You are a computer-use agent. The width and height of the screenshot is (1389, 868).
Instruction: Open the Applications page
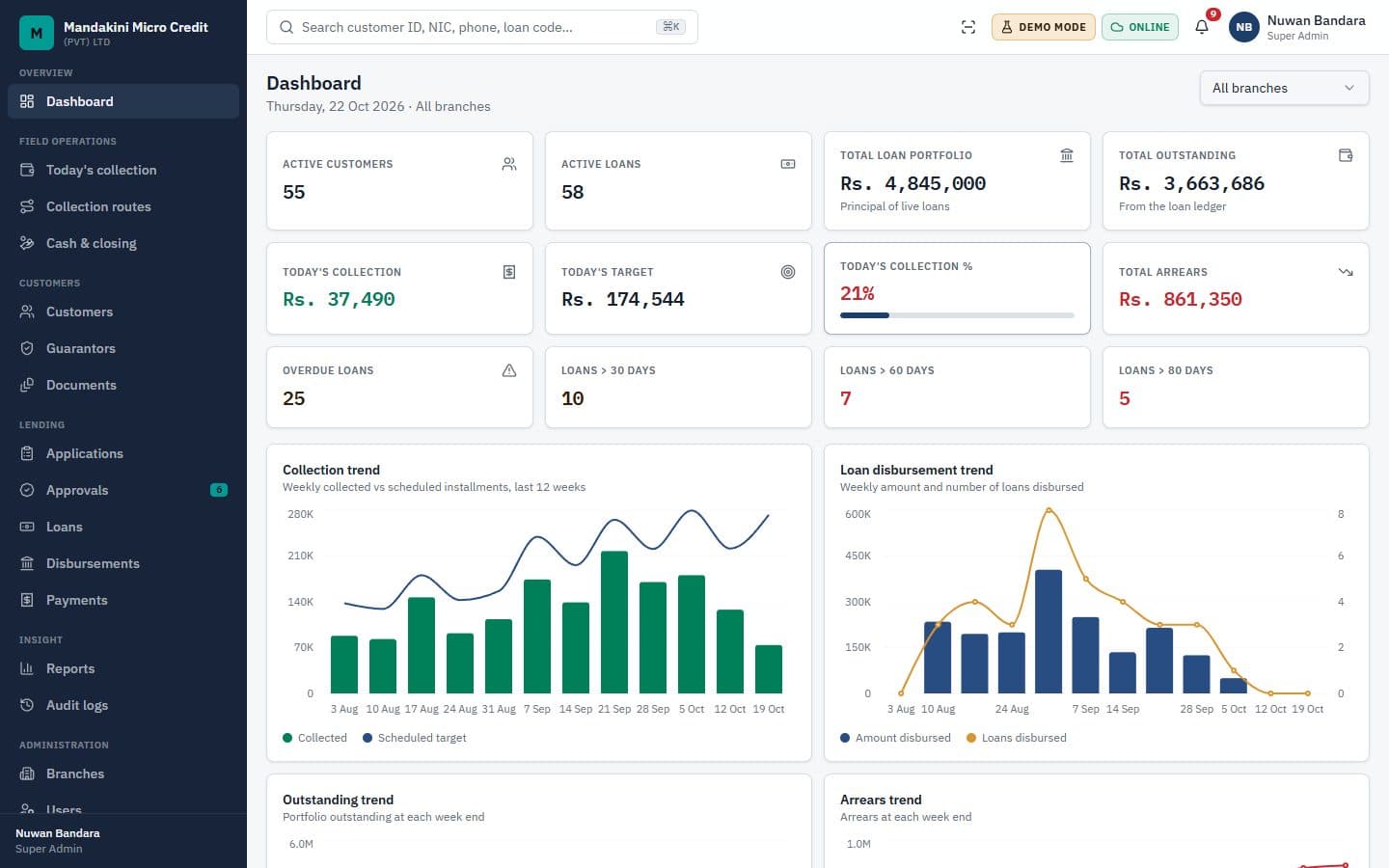pyautogui.click(x=123, y=453)
